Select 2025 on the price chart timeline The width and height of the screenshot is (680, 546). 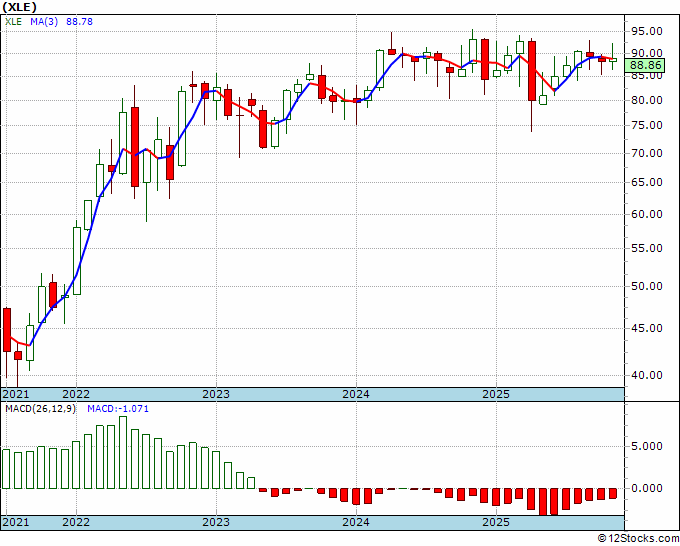tap(497, 395)
